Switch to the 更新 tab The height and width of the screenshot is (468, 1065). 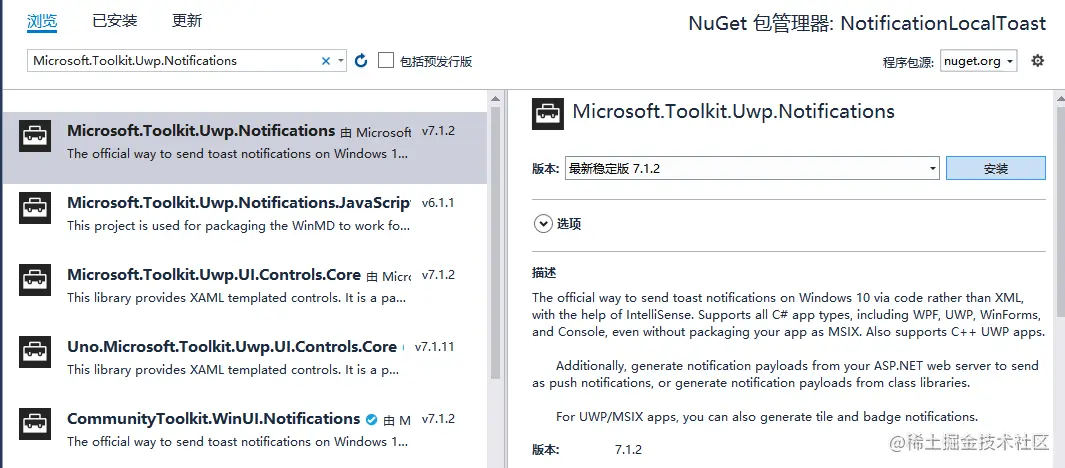187,20
